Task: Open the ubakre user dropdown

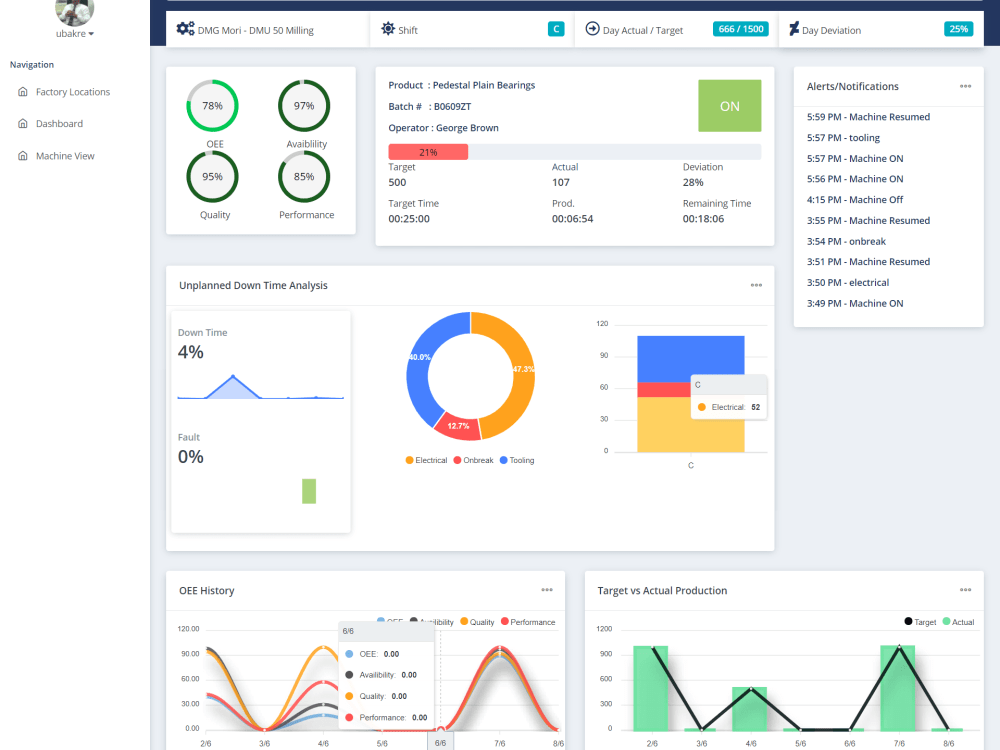Action: tap(75, 34)
